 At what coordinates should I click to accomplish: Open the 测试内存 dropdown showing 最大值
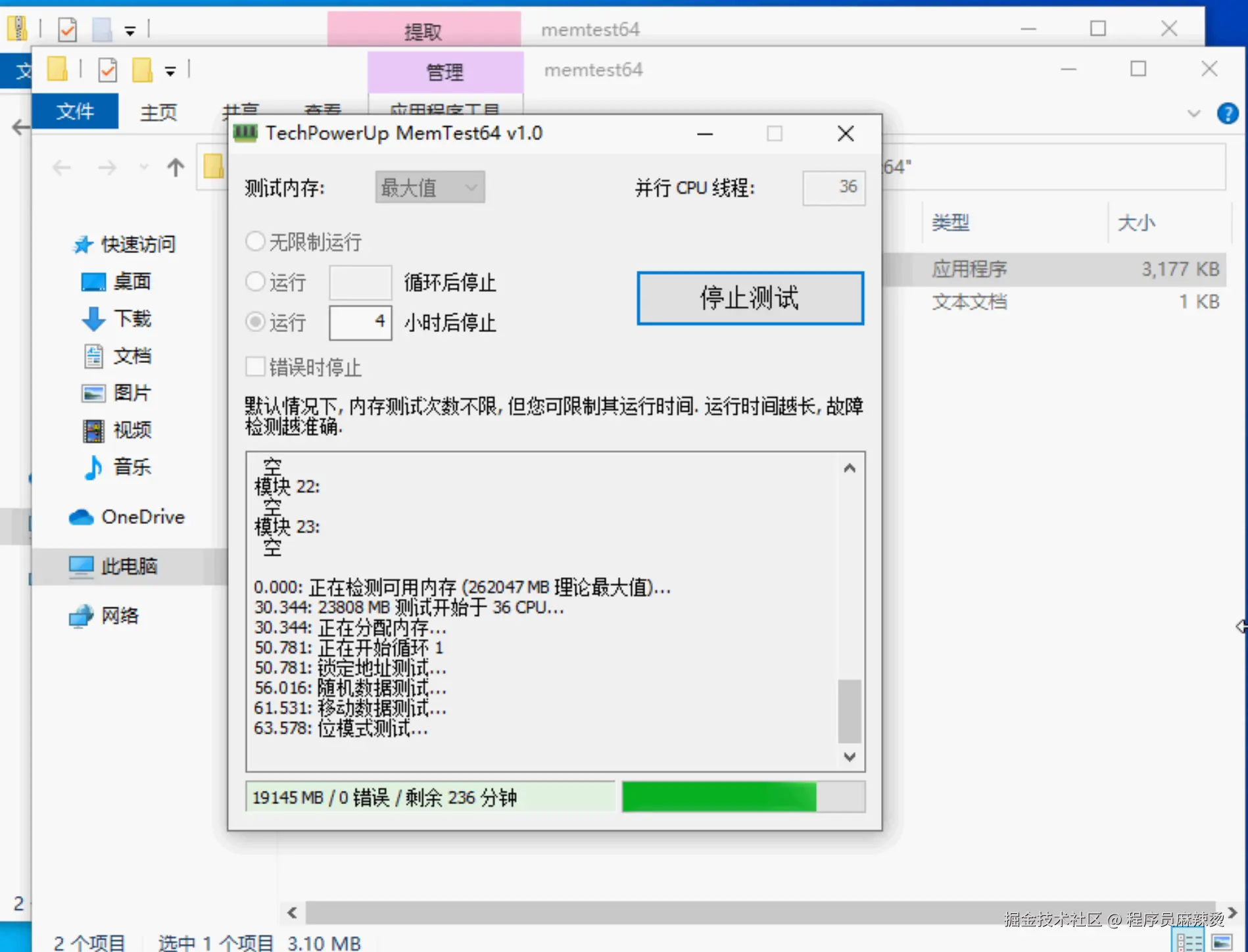coord(428,187)
